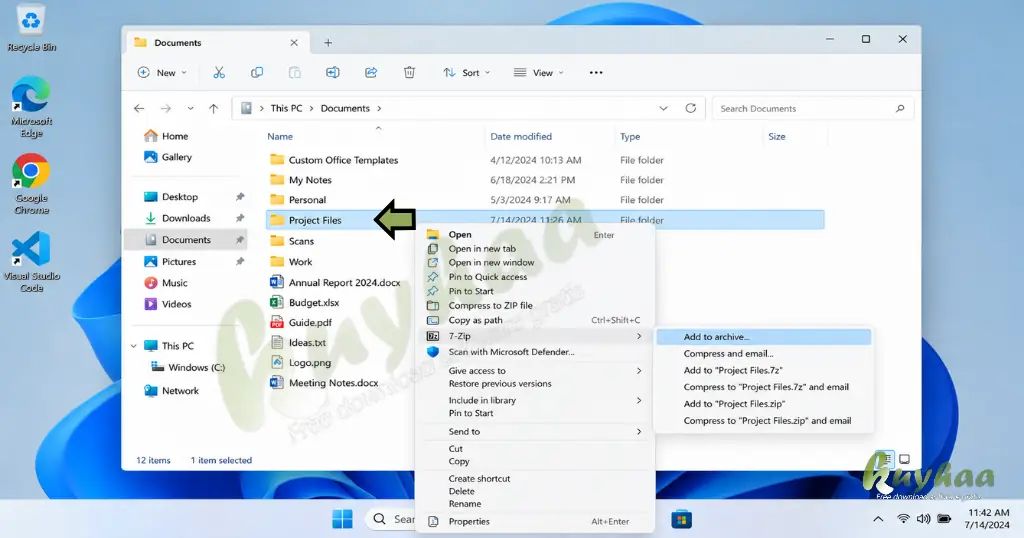1024x538 pixels.
Task: Click the Wi-Fi tray icon
Action: [x=903, y=519]
